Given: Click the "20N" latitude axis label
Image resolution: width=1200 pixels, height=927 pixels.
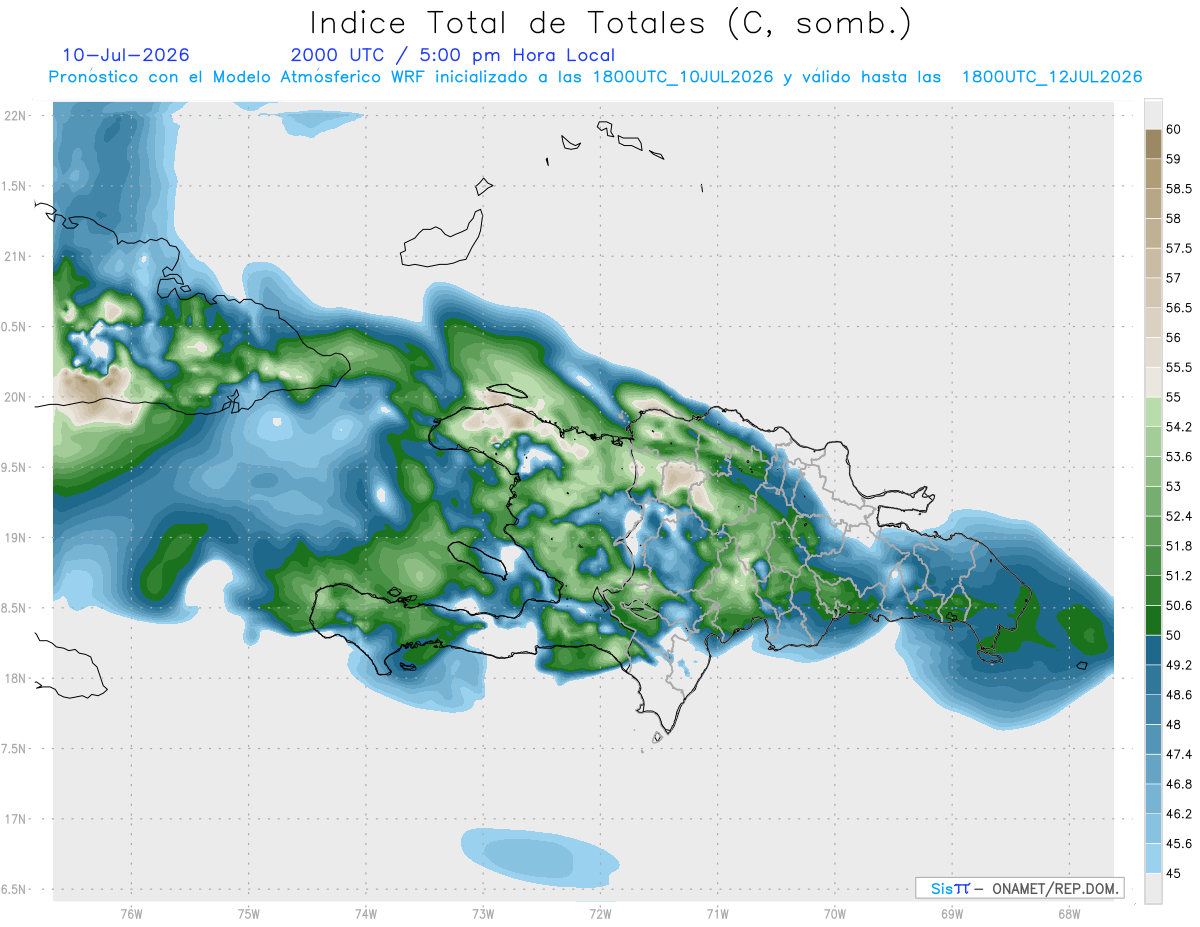Looking at the screenshot, I should [16, 397].
